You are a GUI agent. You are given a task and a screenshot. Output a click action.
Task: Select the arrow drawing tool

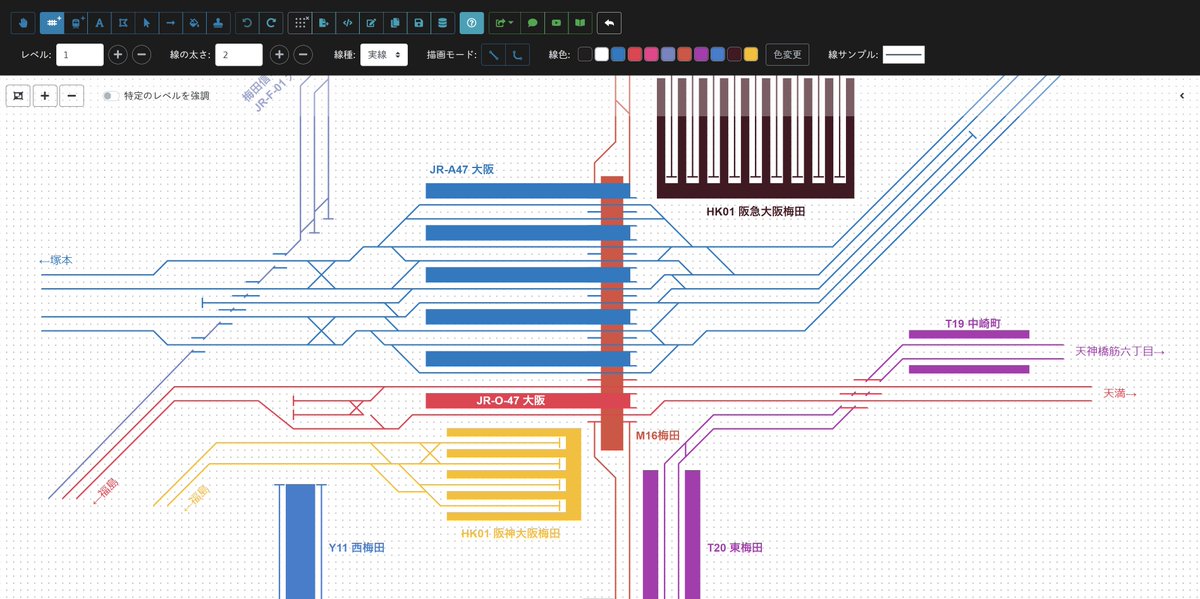(x=171, y=22)
